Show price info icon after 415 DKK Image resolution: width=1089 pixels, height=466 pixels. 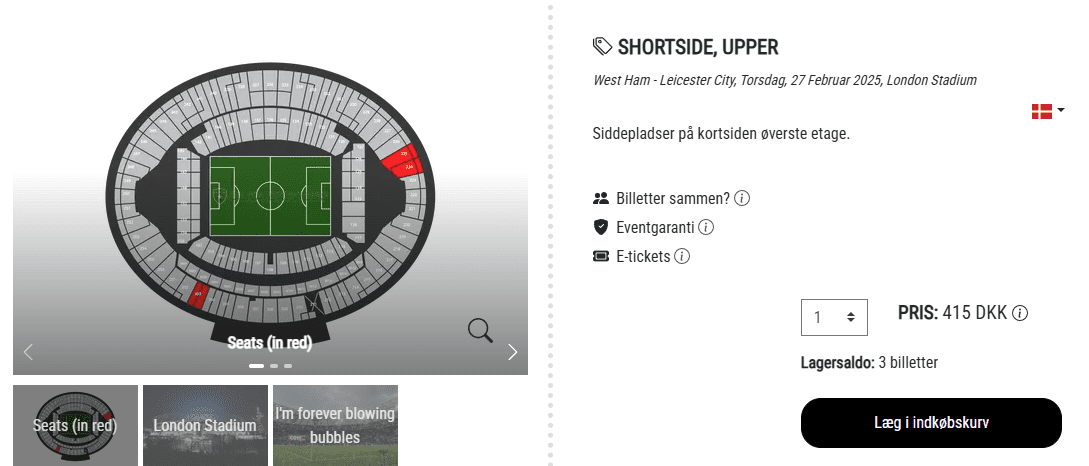click(1020, 313)
